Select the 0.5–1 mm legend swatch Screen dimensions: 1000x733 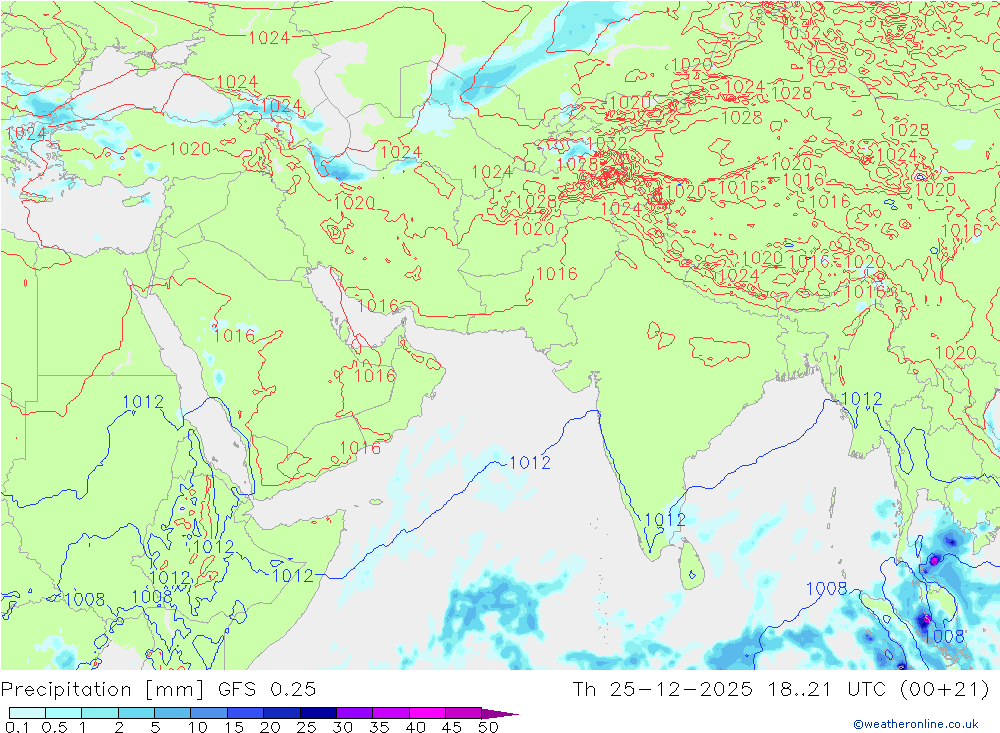[x=63, y=713]
